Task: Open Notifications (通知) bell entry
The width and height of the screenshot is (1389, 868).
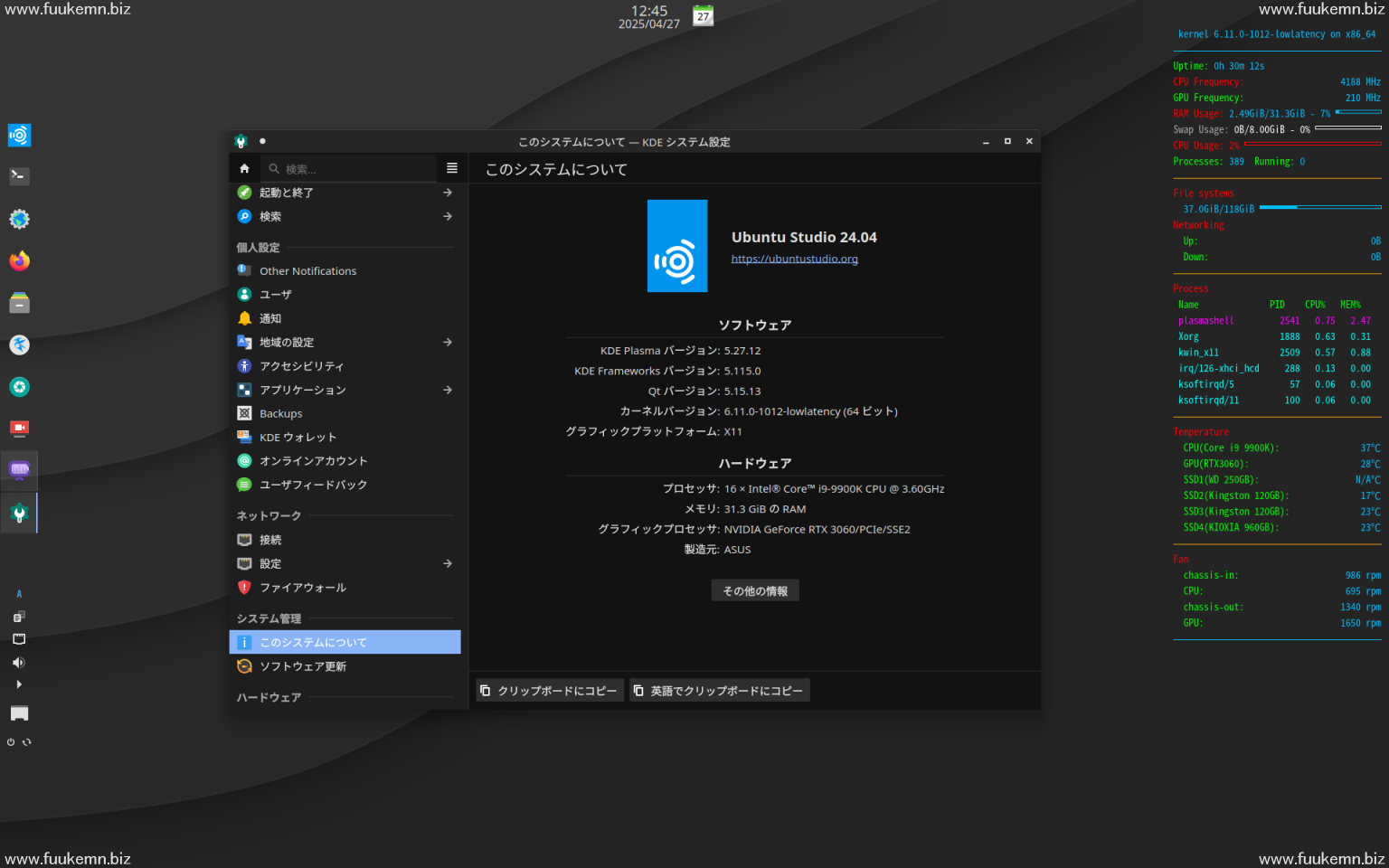Action: click(x=345, y=318)
